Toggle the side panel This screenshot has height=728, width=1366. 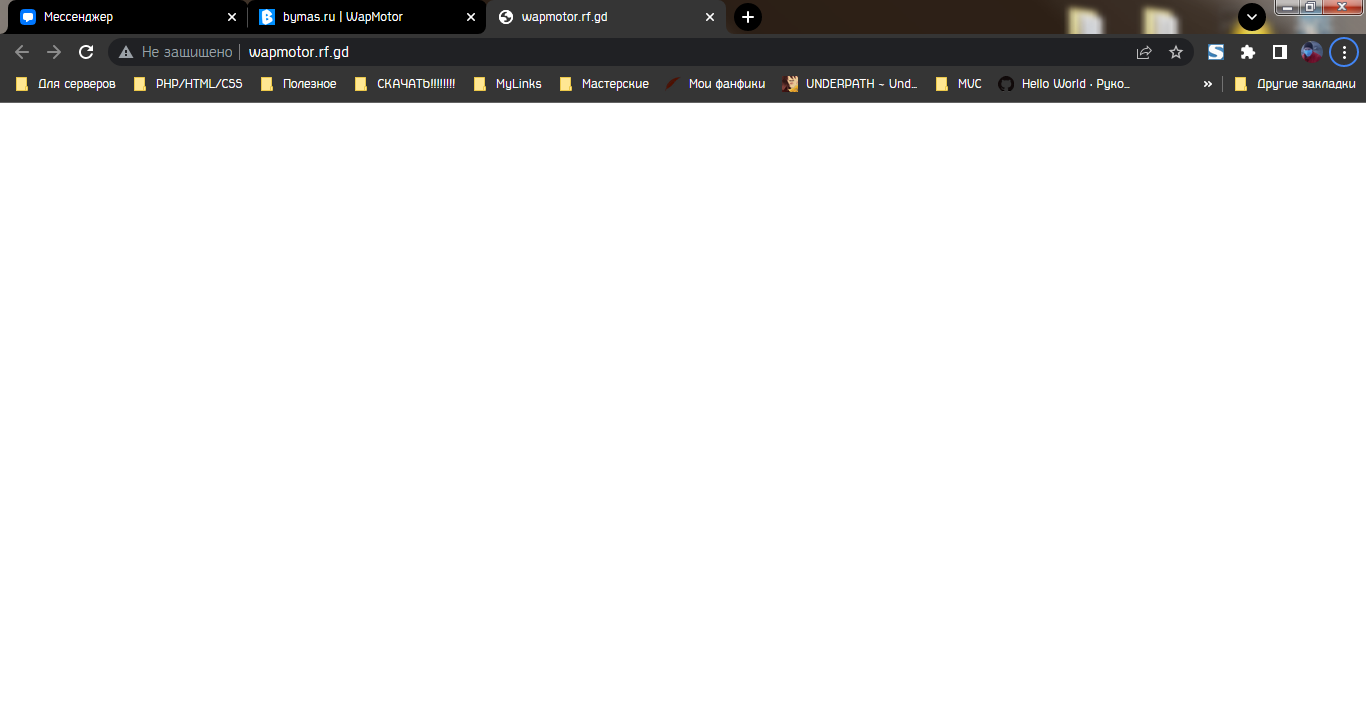pos(1279,52)
